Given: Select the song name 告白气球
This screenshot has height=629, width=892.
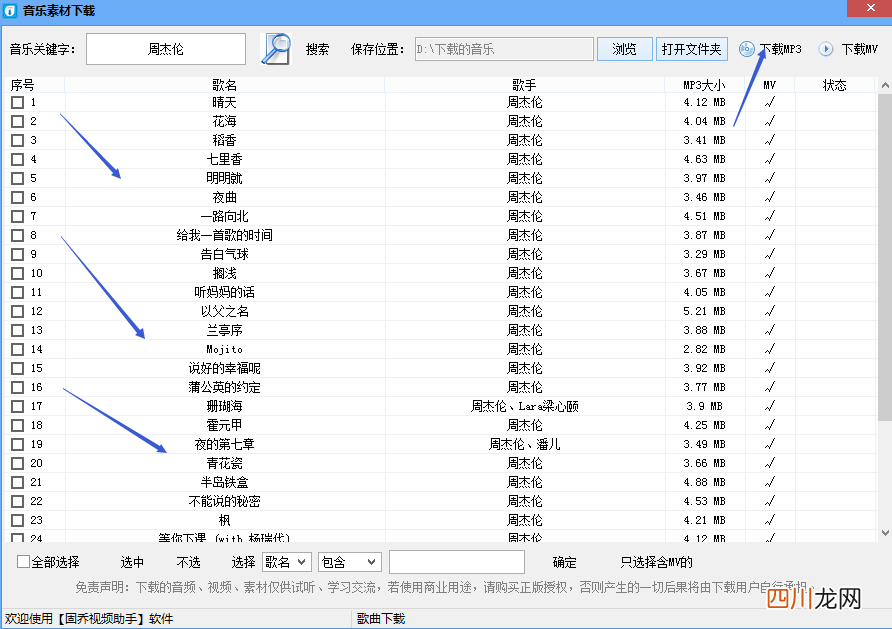Looking at the screenshot, I should tap(225, 254).
